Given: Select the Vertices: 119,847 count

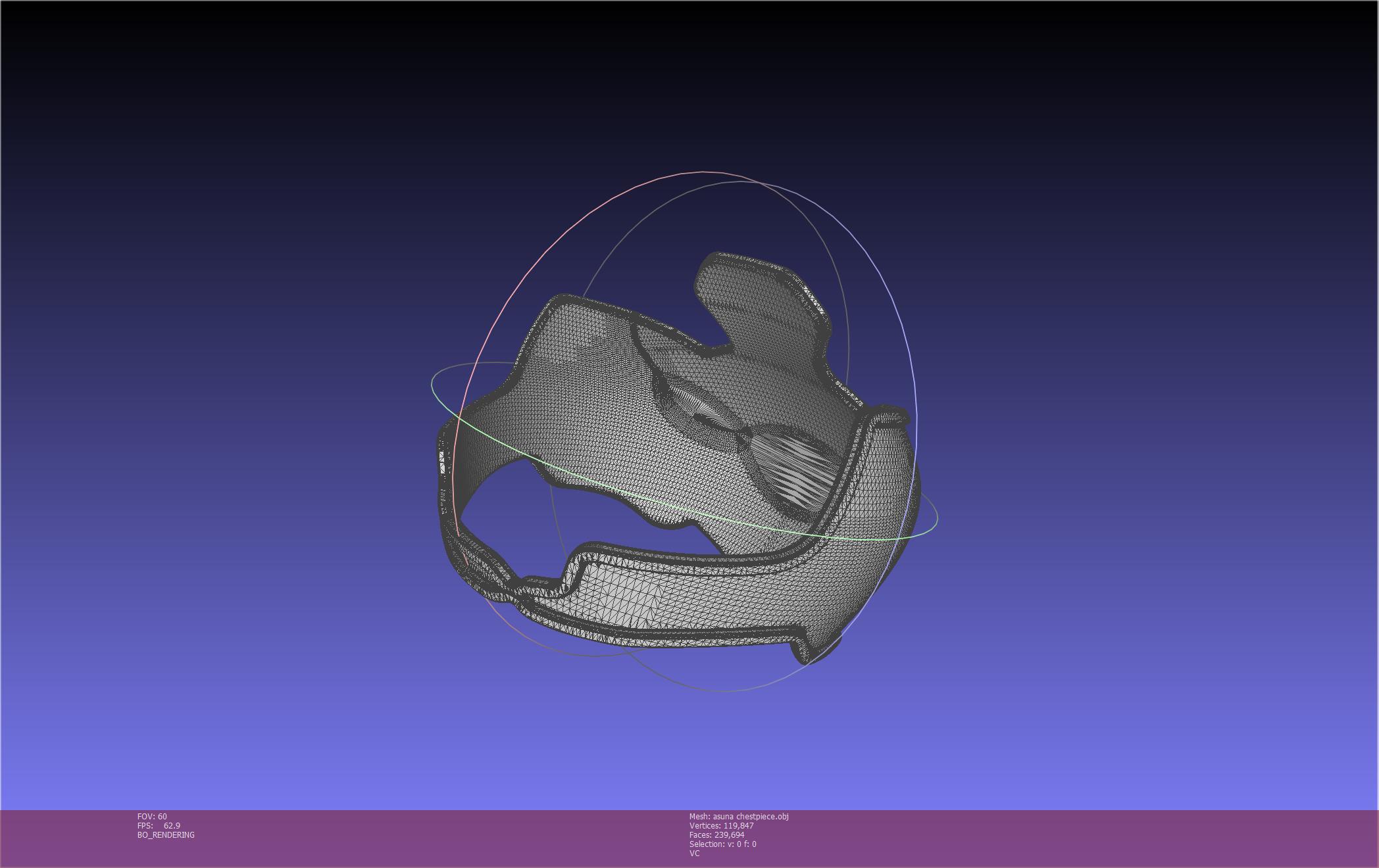Looking at the screenshot, I should pyautogui.click(x=722, y=826).
